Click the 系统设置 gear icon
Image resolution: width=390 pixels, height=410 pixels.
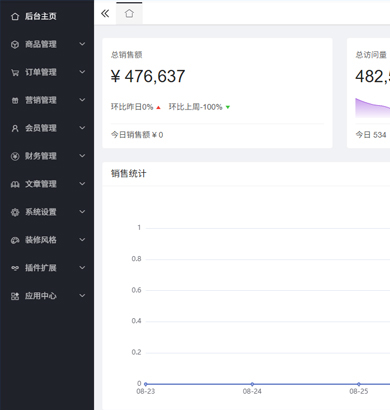(15, 212)
